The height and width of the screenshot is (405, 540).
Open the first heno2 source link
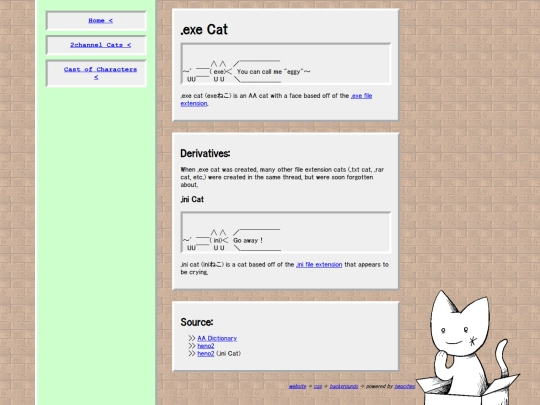[206, 346]
